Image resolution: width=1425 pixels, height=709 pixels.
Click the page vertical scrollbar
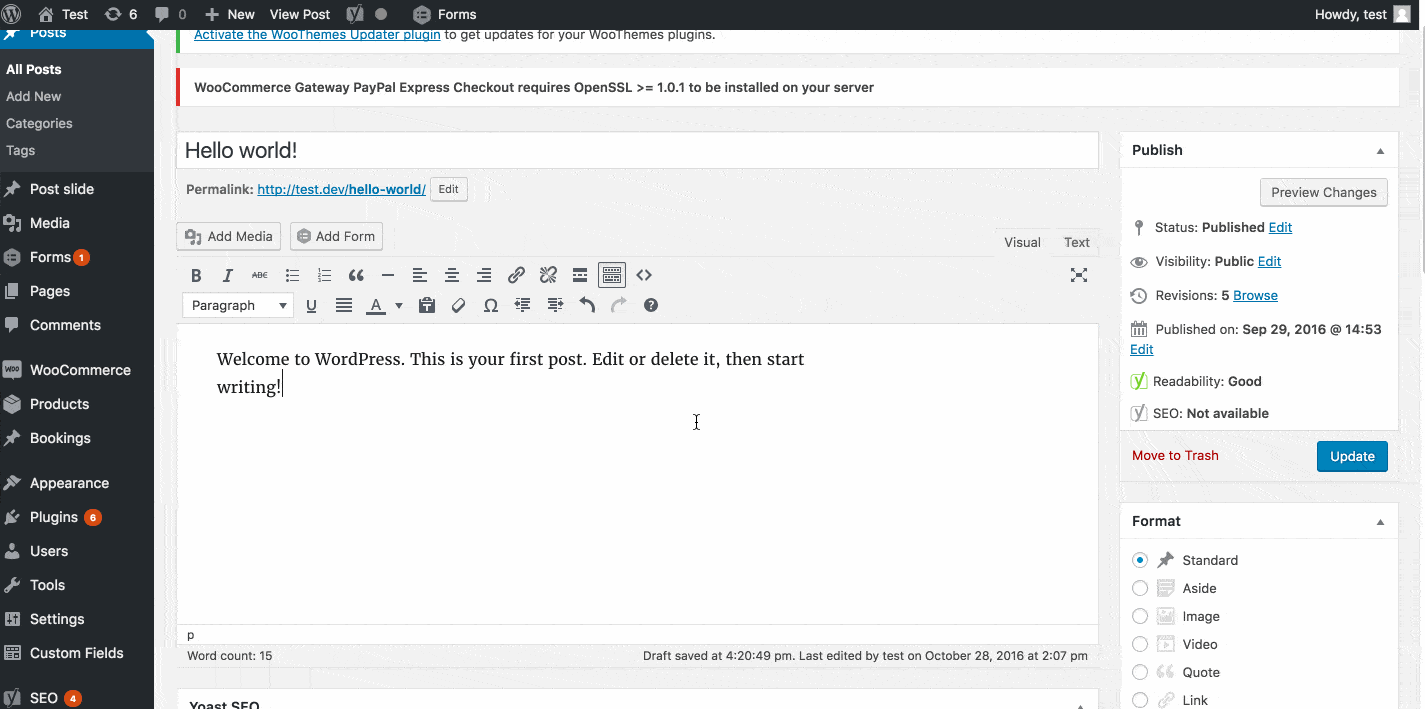click(1420, 150)
